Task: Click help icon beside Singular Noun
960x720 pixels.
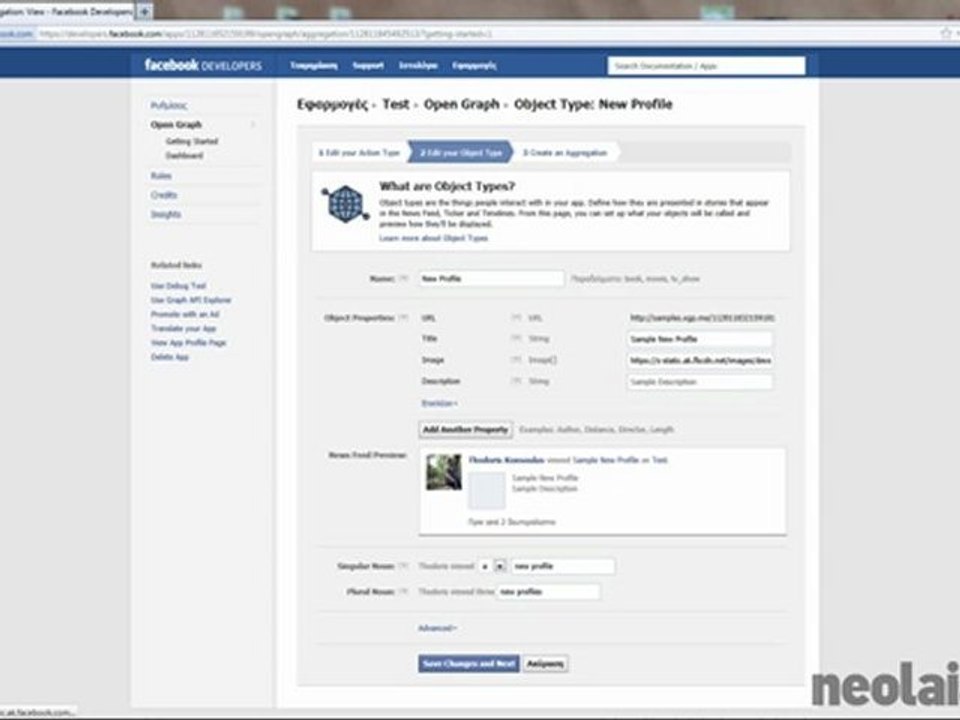Action: [x=403, y=566]
